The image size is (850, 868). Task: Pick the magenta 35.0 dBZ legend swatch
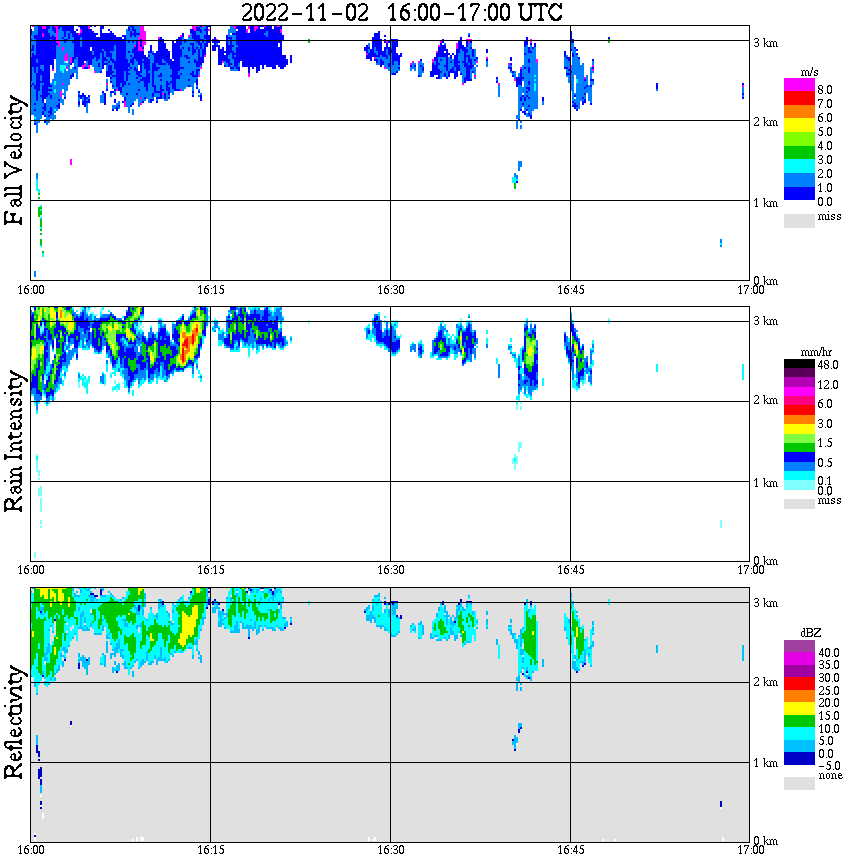[x=799, y=658]
